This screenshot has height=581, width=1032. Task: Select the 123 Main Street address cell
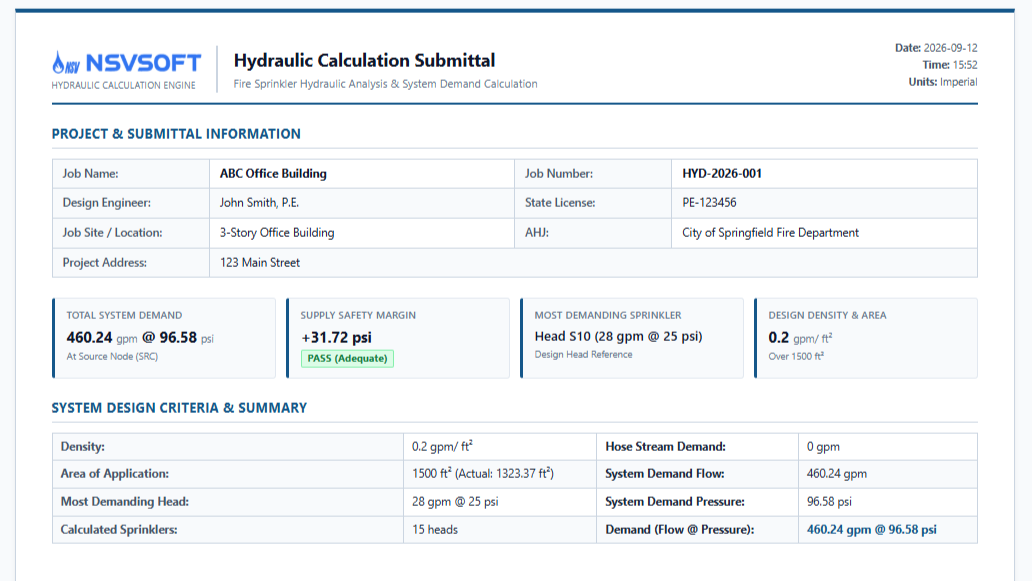593,263
